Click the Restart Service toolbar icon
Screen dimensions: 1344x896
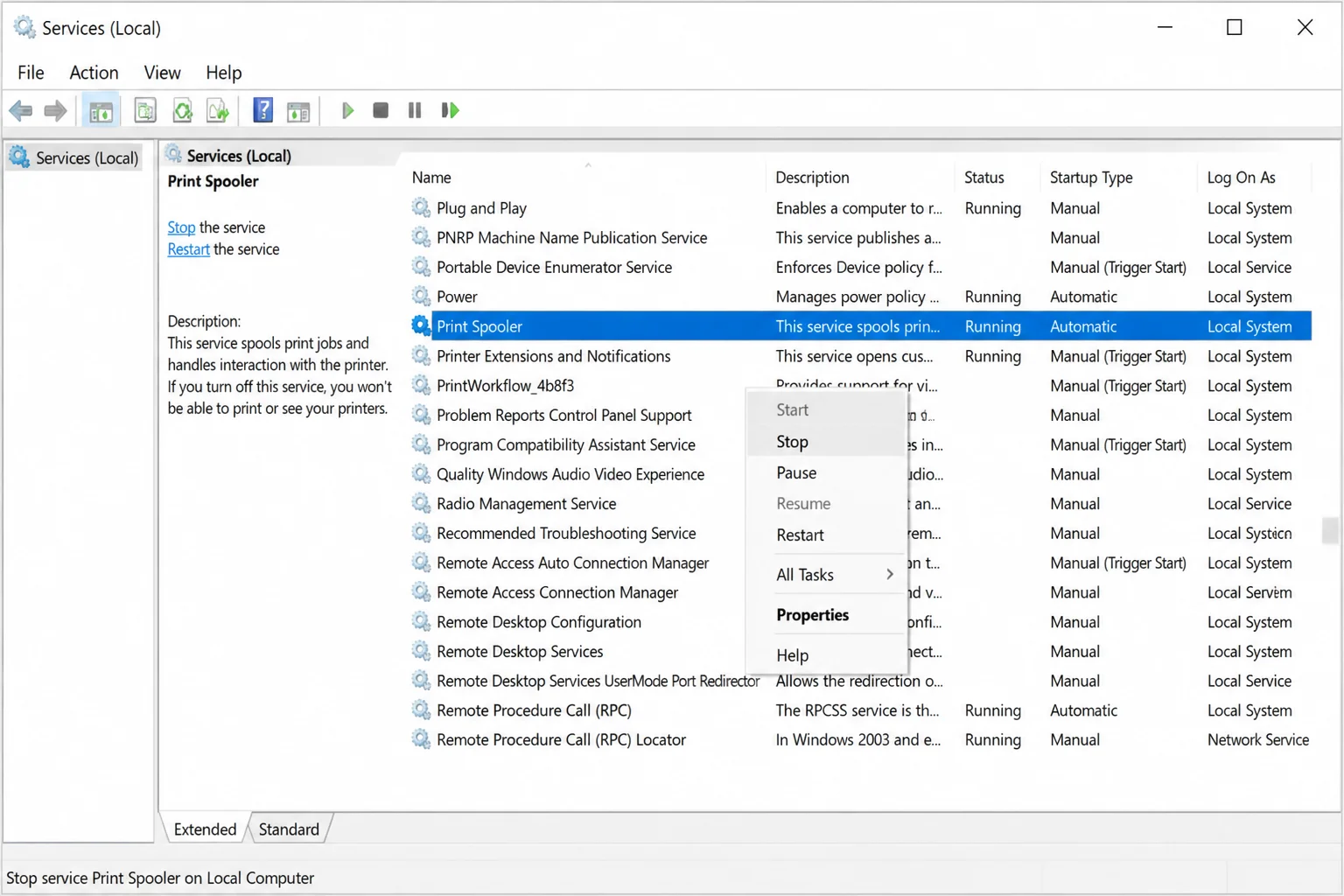click(x=450, y=110)
